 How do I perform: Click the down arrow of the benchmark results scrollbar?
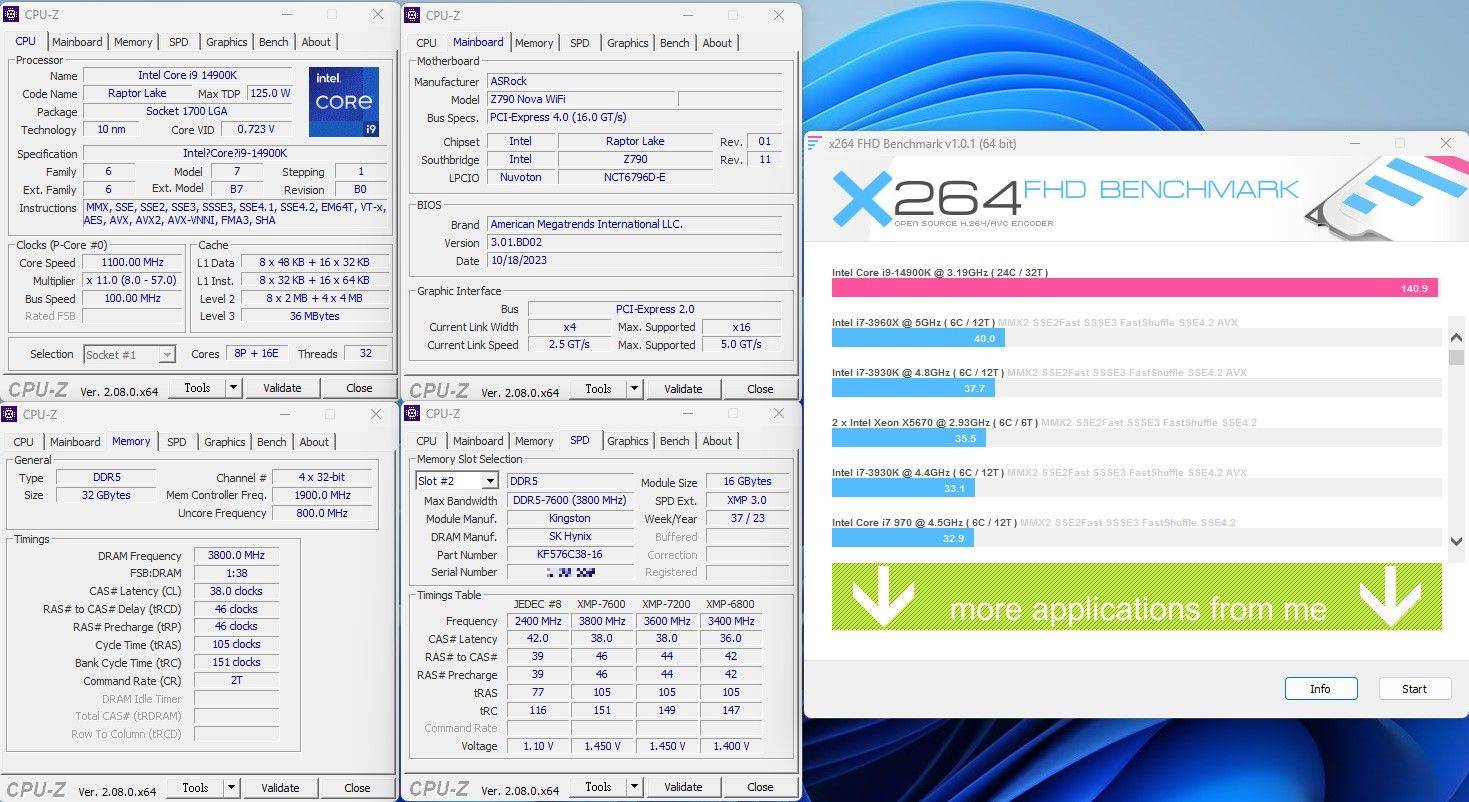click(1456, 541)
